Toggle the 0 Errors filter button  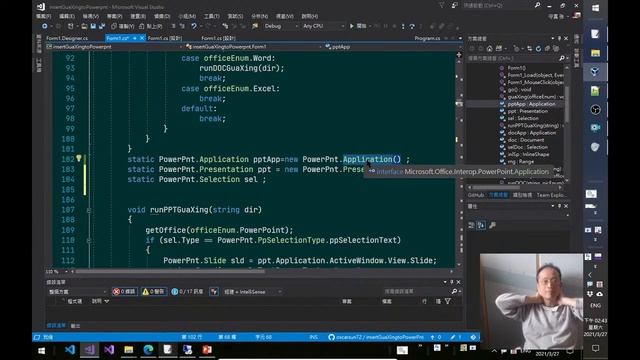pyautogui.click(x=124, y=291)
